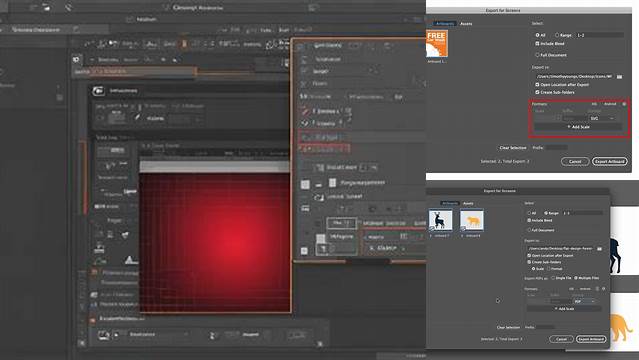The image size is (639, 360).
Task: Select the orange FREE artboard thumbnail
Action: [x=436, y=44]
